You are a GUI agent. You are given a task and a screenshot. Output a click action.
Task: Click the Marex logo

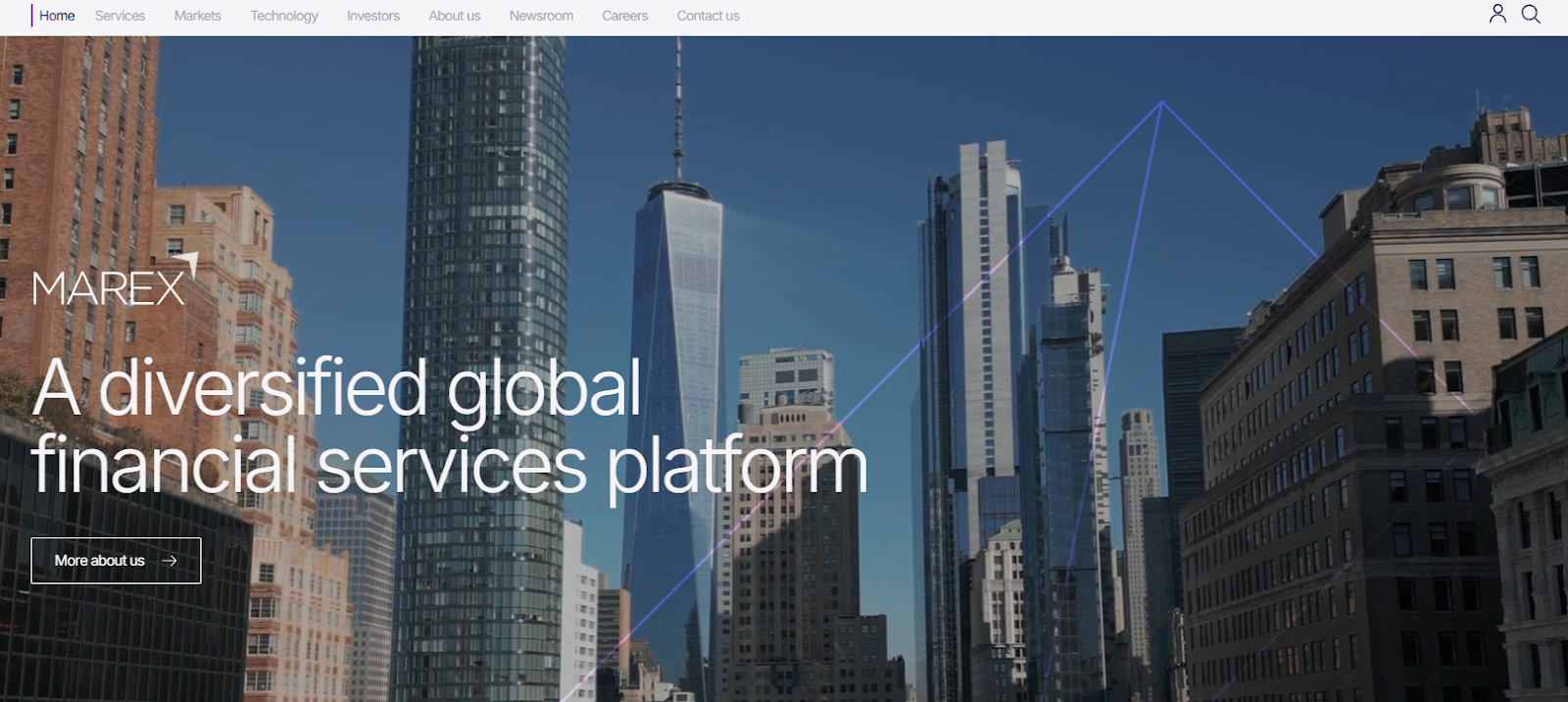click(x=116, y=280)
